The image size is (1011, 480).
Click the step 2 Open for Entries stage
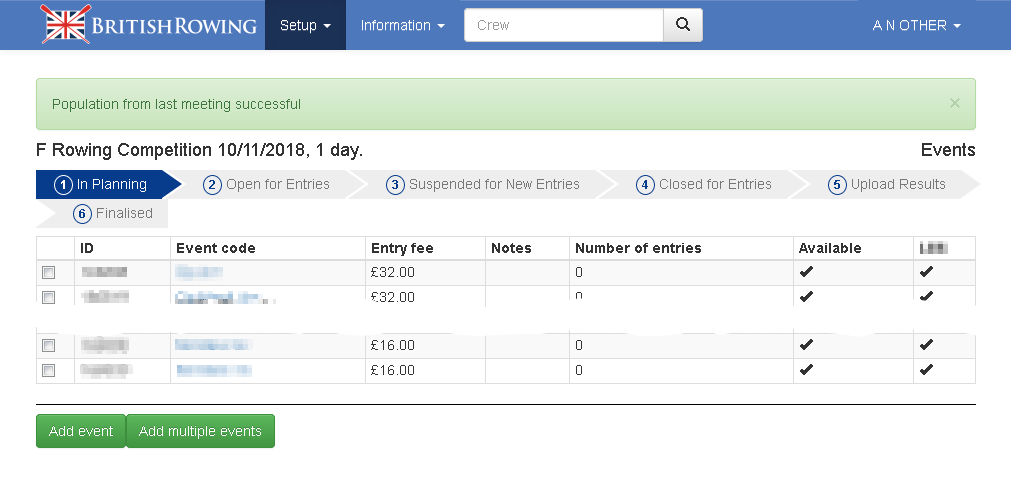coord(267,184)
